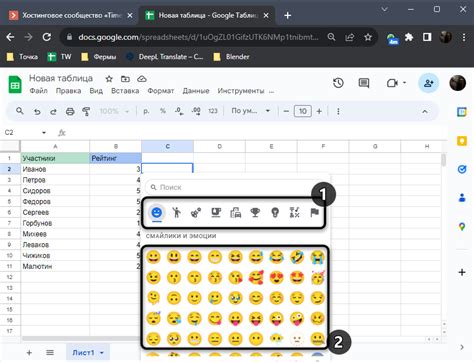The height and width of the screenshot is (362, 474).
Task: Open the flags emoji category
Action: coord(314,212)
